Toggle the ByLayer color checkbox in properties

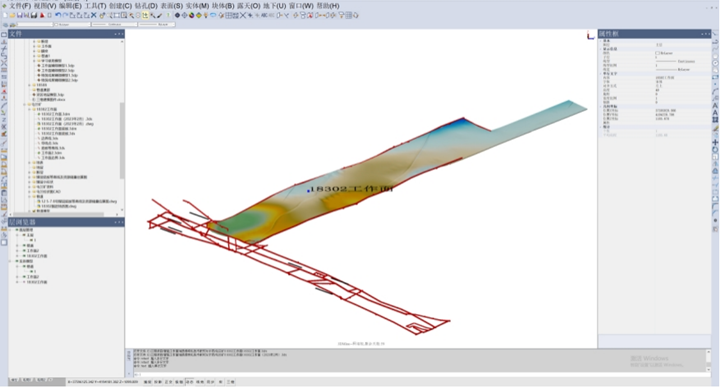pos(657,53)
